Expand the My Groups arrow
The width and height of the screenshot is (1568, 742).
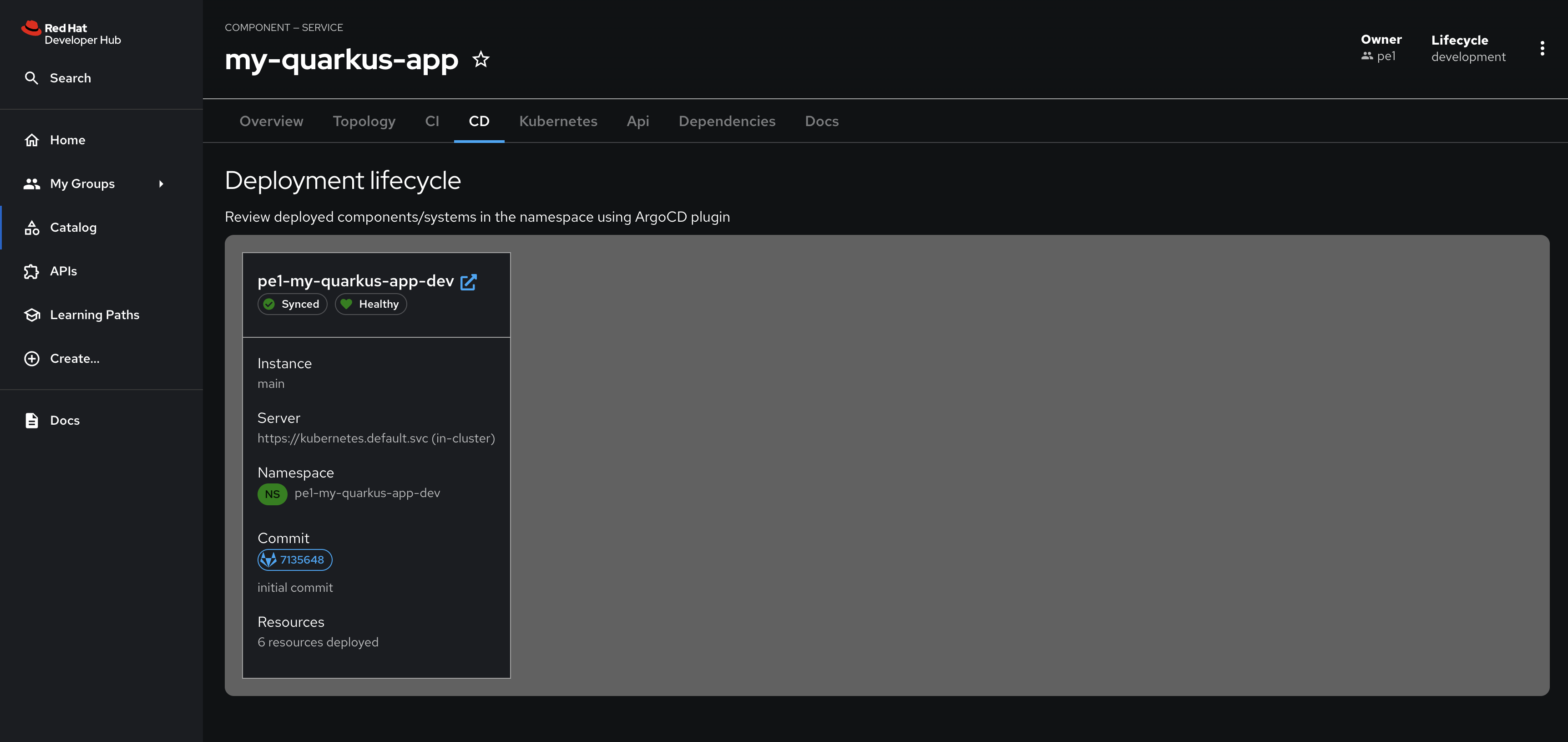161,183
